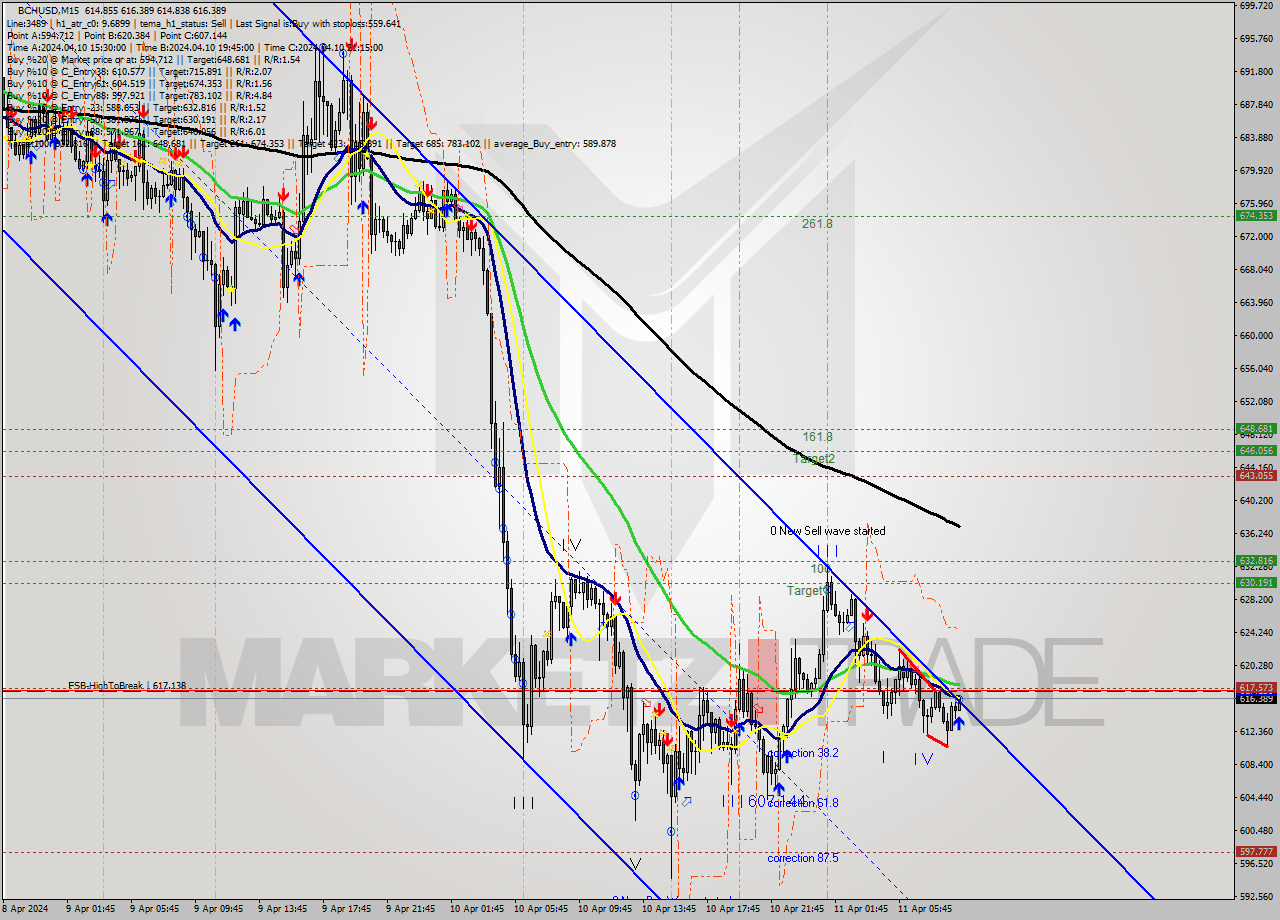The height and width of the screenshot is (920, 1280).
Task: Click the 11 Apr 01:45 time label
Action: point(861,909)
